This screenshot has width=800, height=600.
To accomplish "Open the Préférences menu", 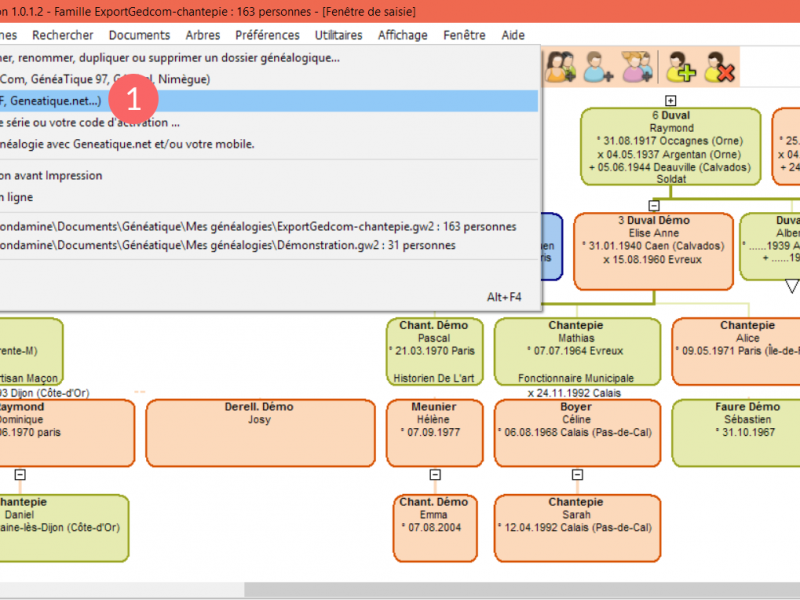I will pos(266,35).
